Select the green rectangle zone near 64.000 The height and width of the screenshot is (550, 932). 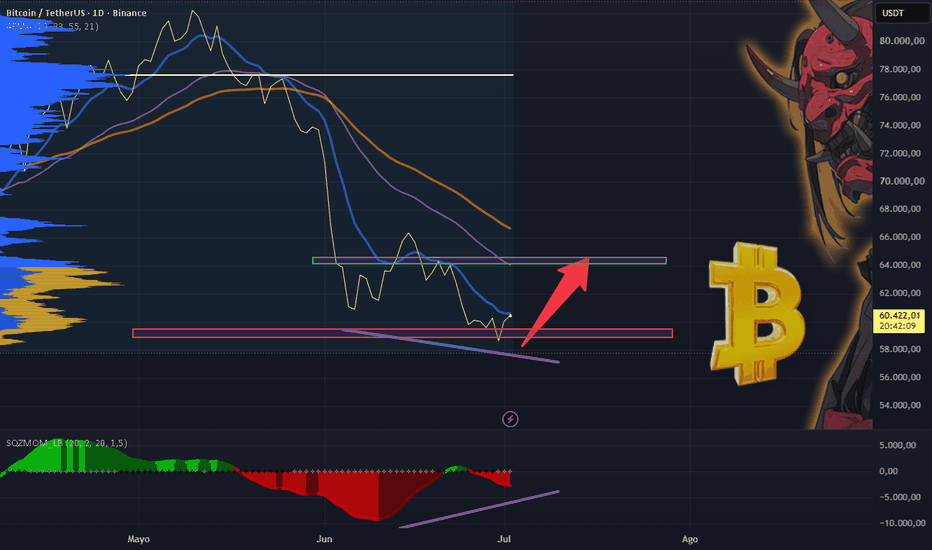point(489,260)
